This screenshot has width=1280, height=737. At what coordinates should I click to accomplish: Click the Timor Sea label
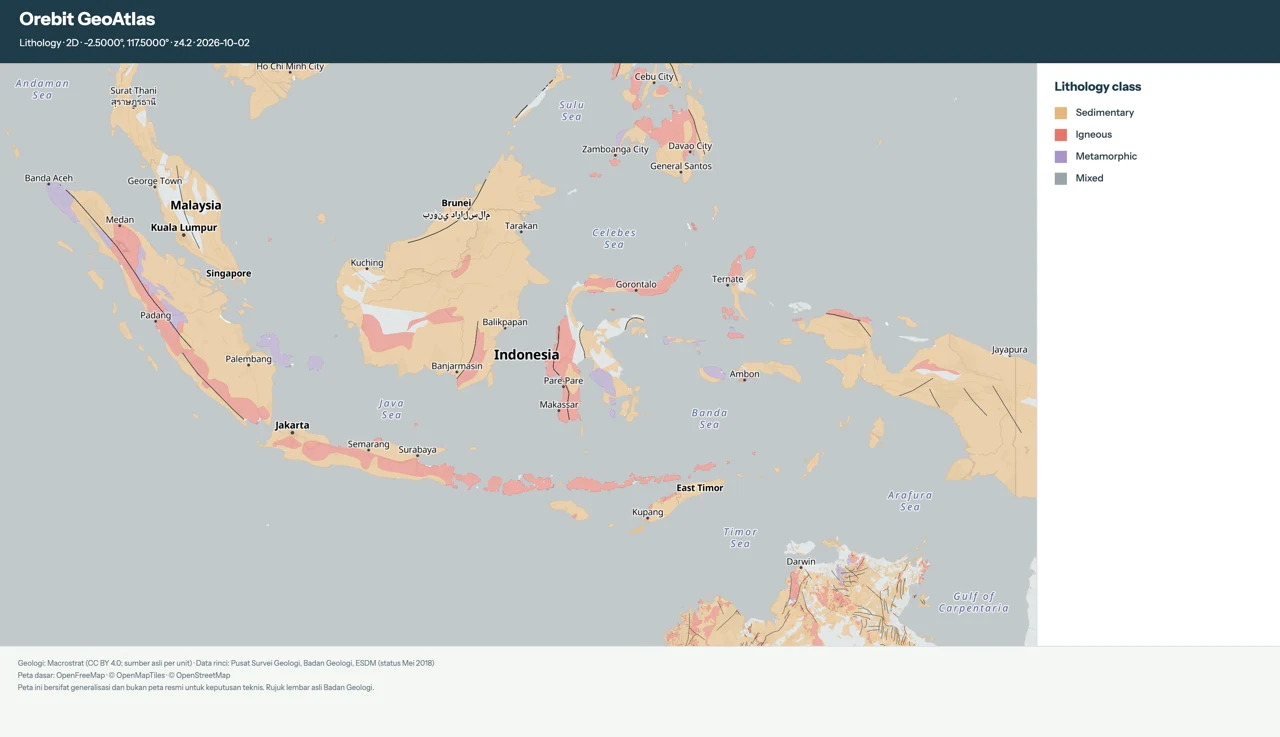740,538
